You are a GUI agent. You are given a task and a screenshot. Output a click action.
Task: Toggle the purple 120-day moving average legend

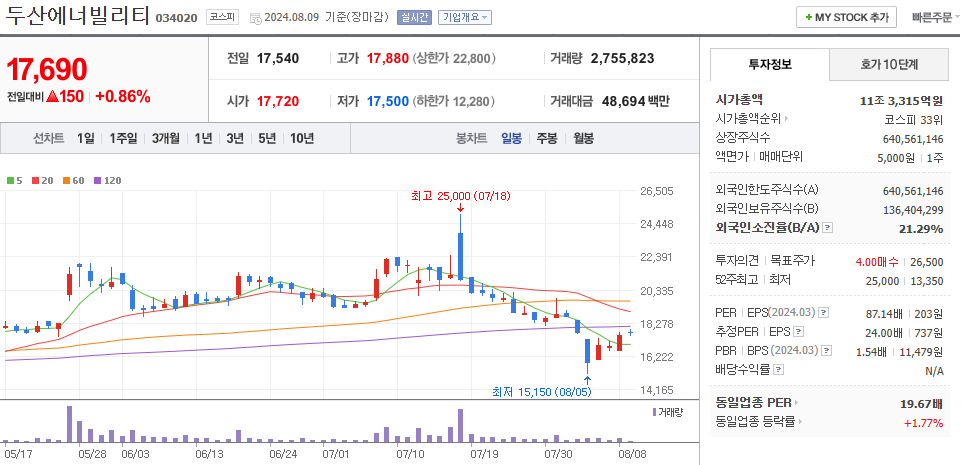107,181
